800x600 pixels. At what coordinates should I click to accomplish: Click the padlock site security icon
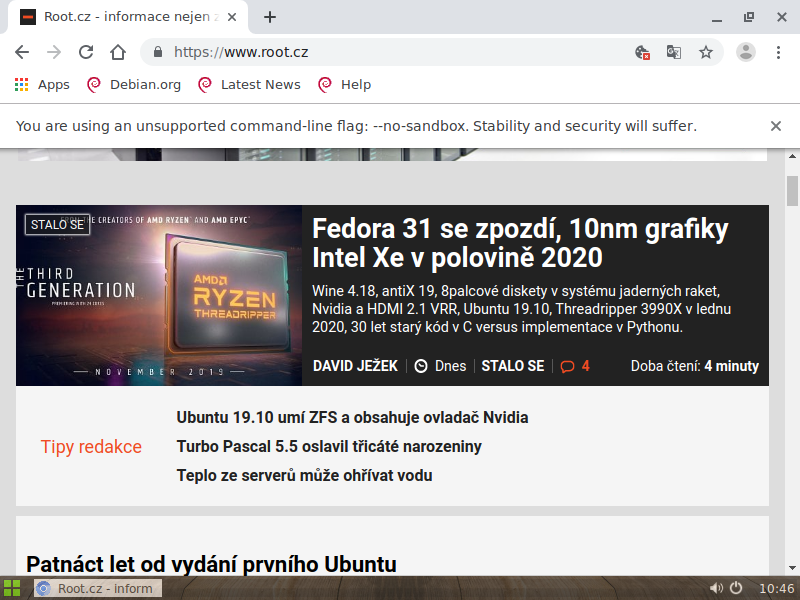[x=156, y=52]
